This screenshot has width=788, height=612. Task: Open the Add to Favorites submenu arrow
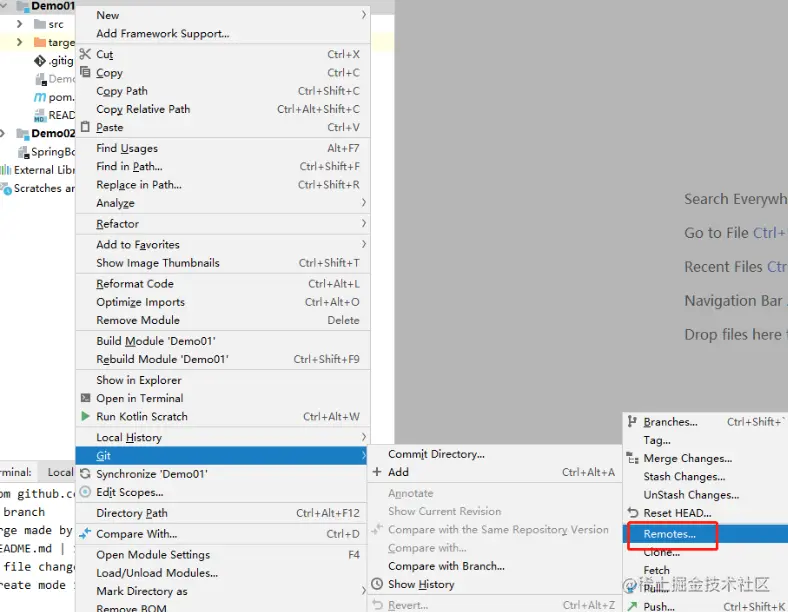(364, 244)
